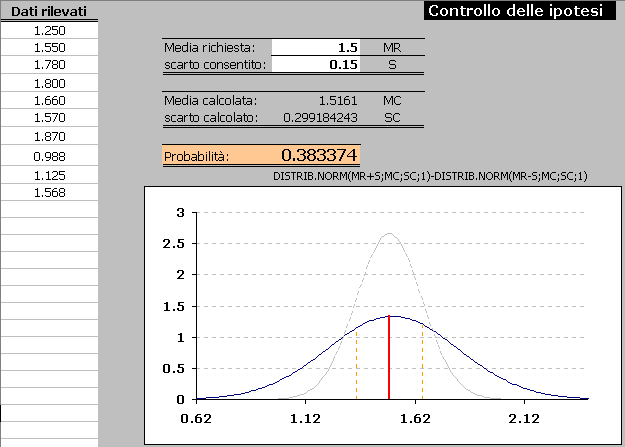Select the red vertical mean line in chart
625x447 pixels.
(x=389, y=360)
